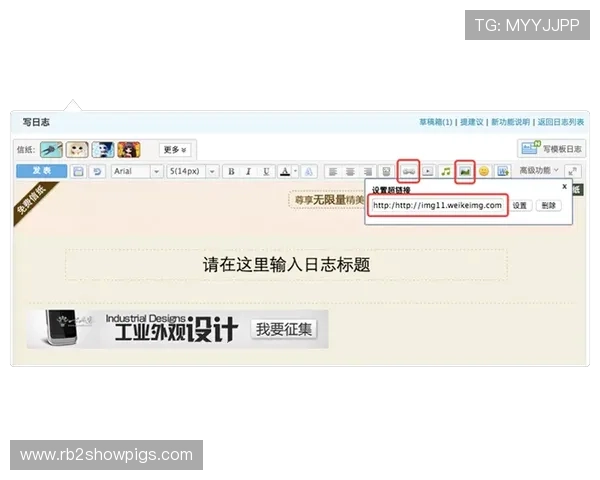Align text center
Viewport: 600px width, 480px height.
[350, 171]
